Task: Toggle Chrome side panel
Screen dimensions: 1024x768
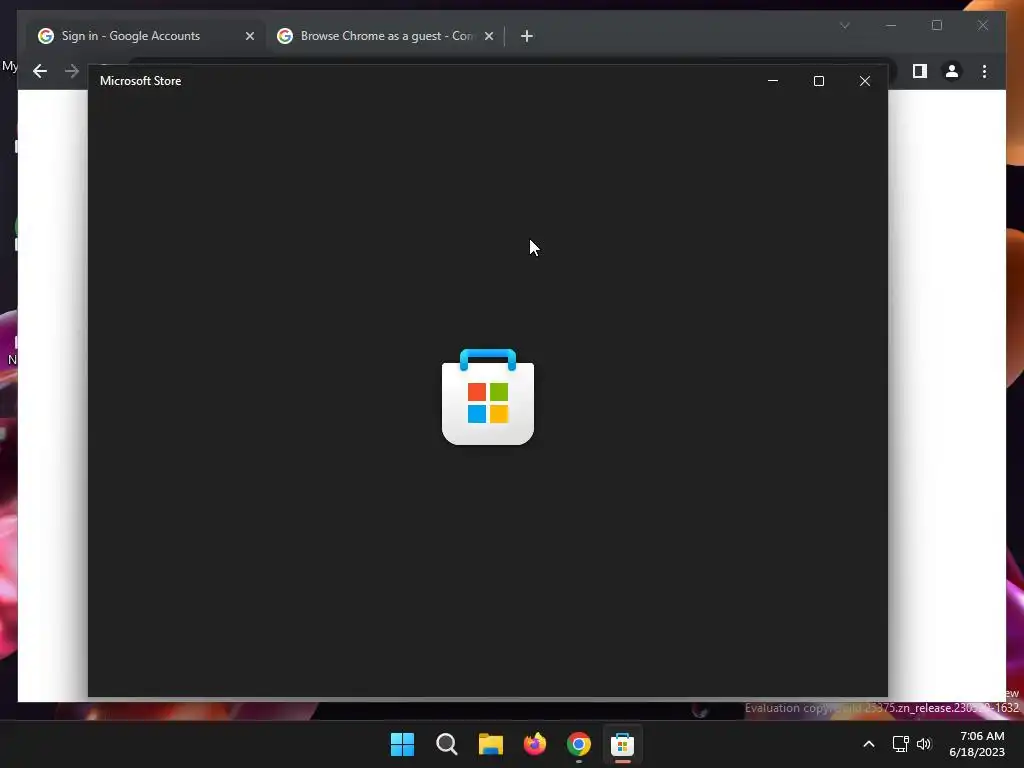Action: [x=920, y=71]
